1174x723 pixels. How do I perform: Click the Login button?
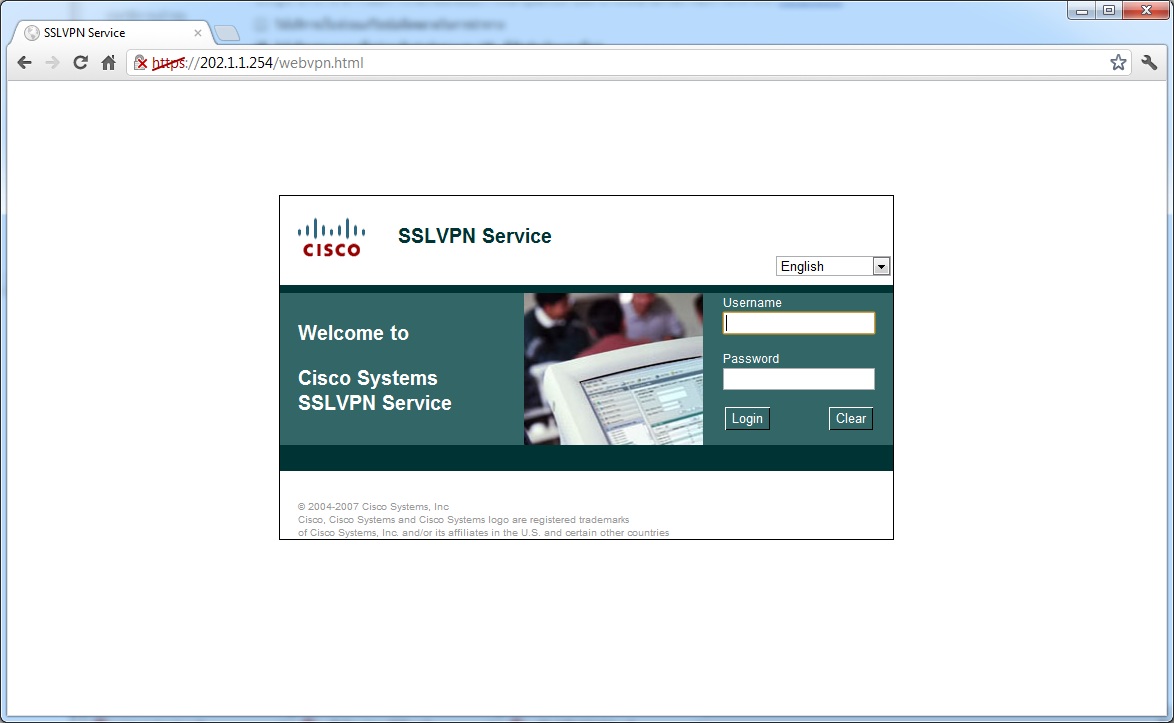coord(747,418)
